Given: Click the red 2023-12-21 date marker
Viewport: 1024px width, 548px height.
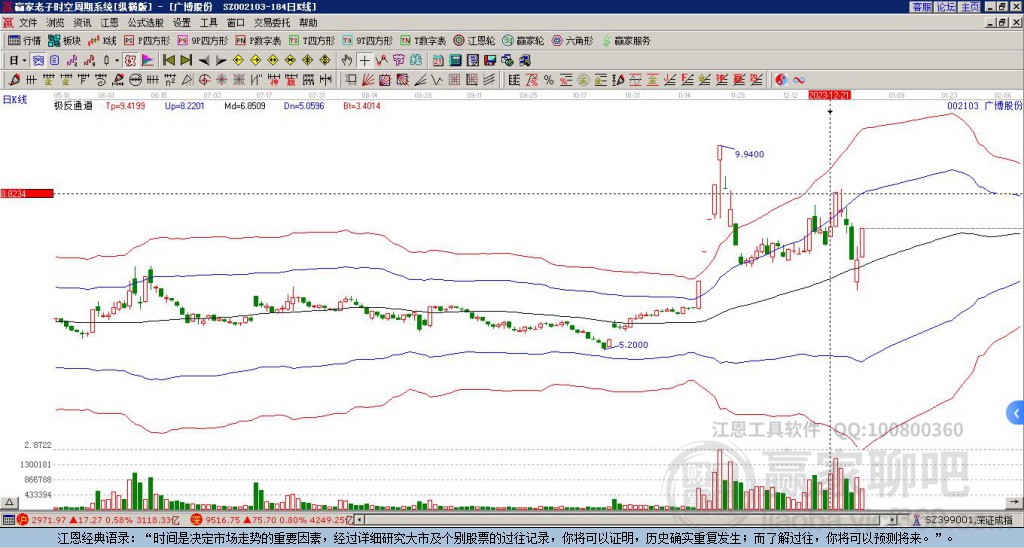Looking at the screenshot, I should (x=829, y=95).
